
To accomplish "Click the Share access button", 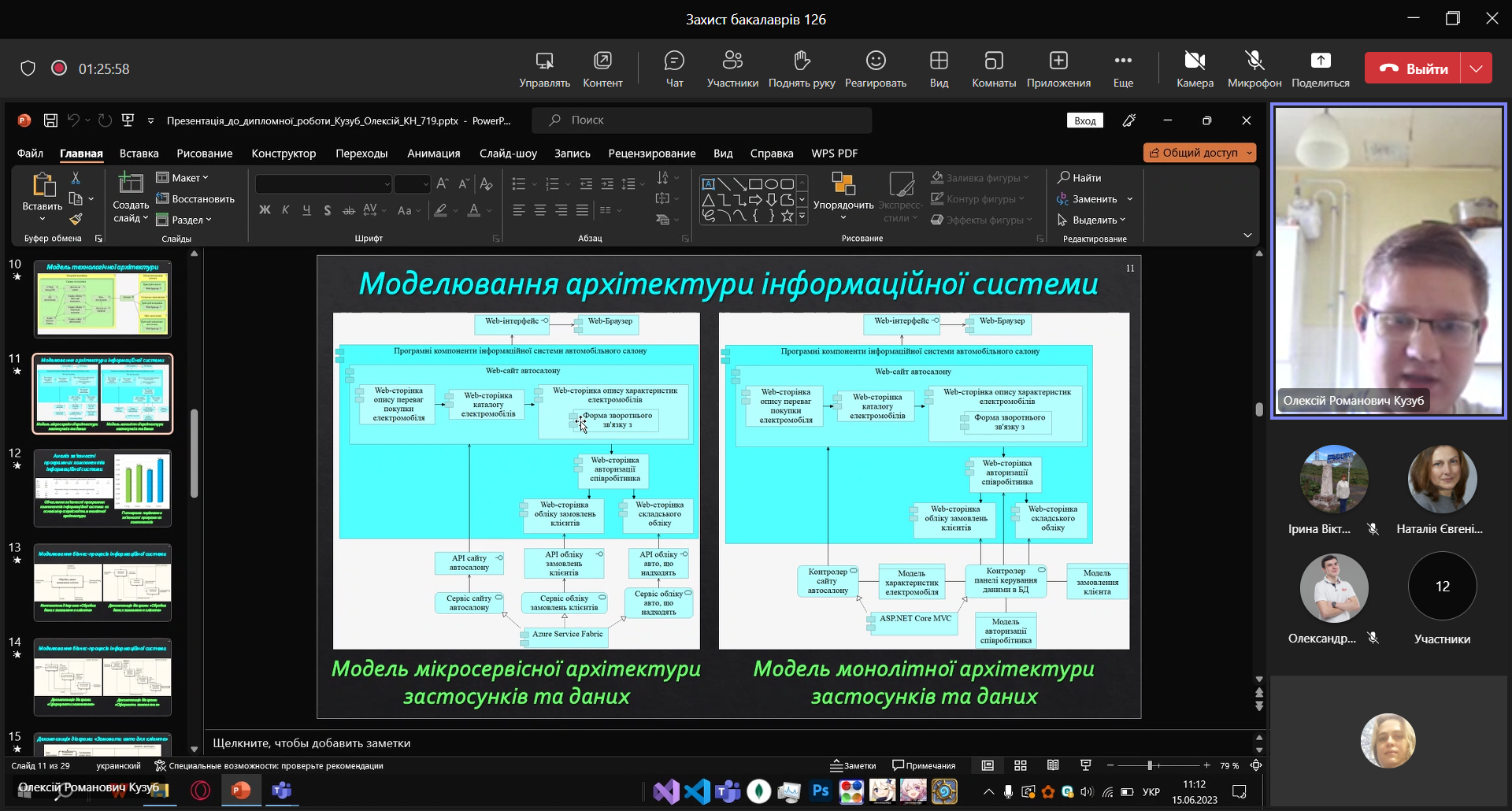I will coord(1199,153).
